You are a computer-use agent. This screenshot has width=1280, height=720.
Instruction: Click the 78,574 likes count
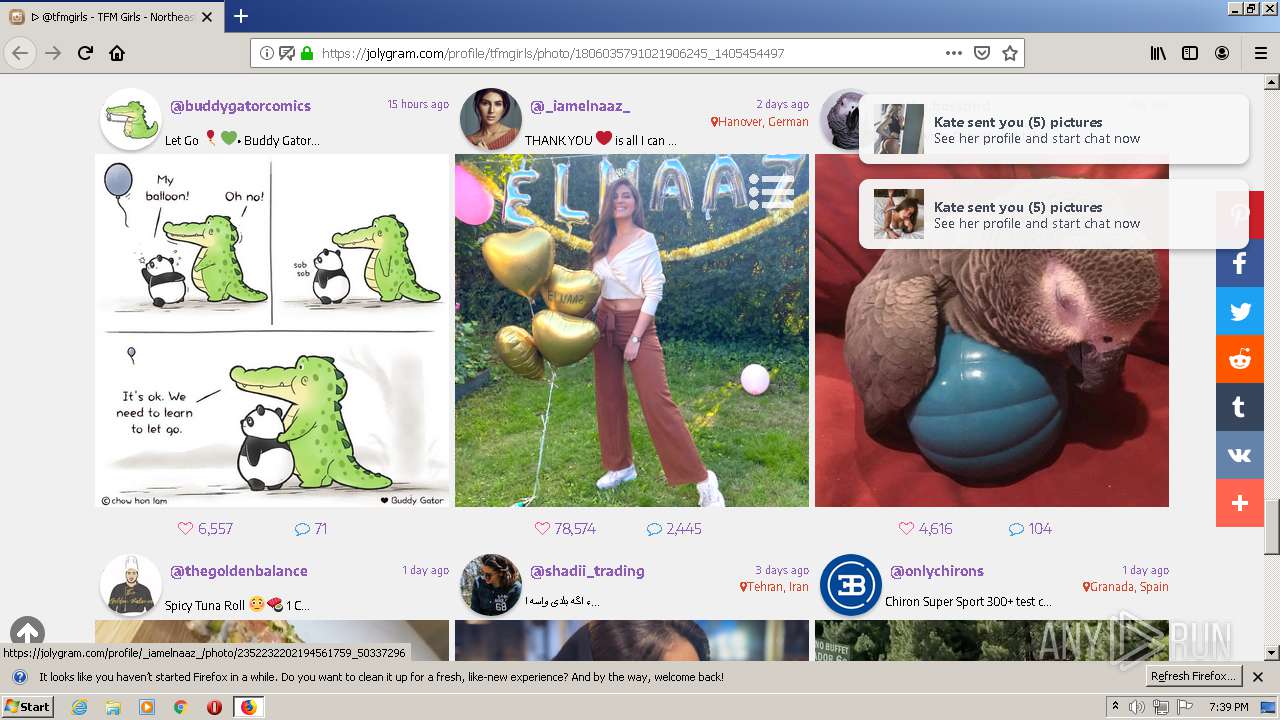(575, 528)
